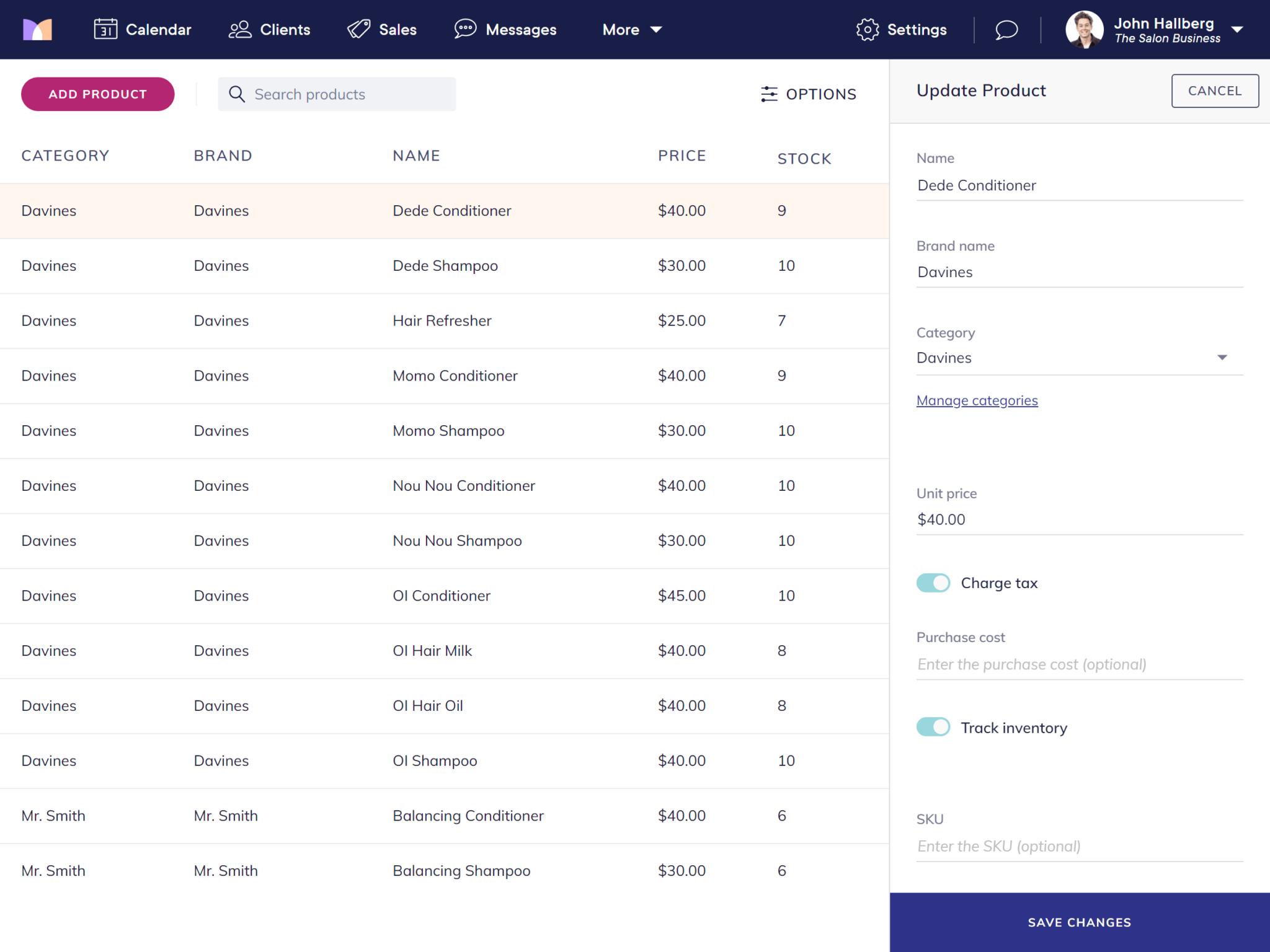1270x952 pixels.
Task: Sort by the Name column header
Action: point(416,156)
